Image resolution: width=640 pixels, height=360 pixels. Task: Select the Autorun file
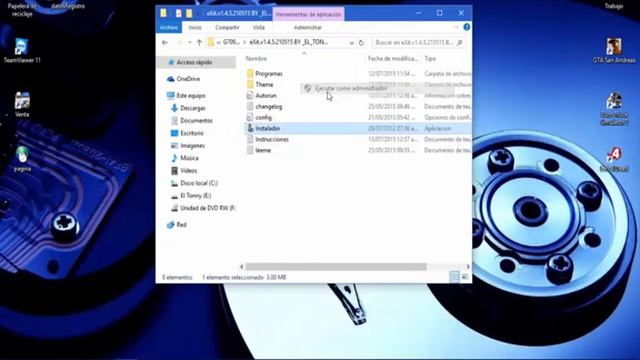266,96
